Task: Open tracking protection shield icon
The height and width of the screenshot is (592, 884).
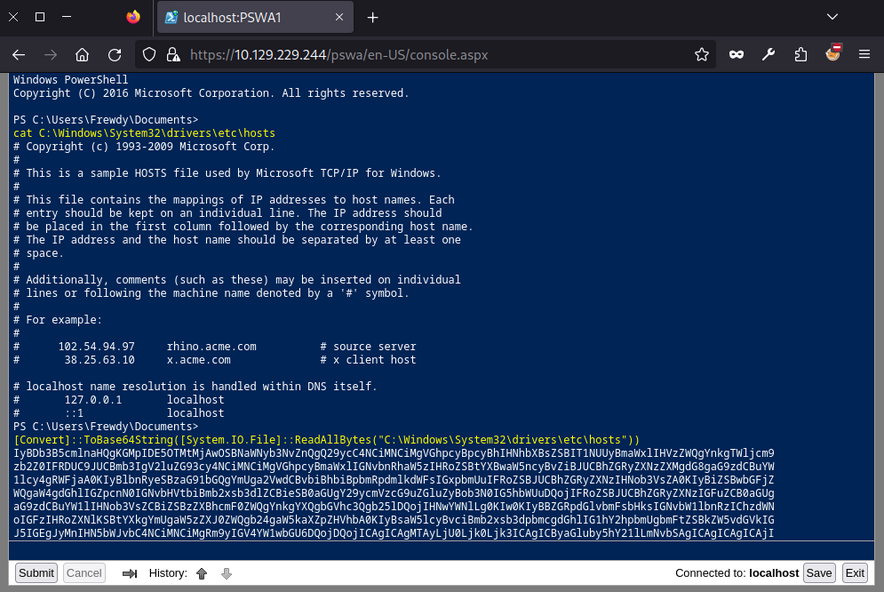Action: coord(149,55)
